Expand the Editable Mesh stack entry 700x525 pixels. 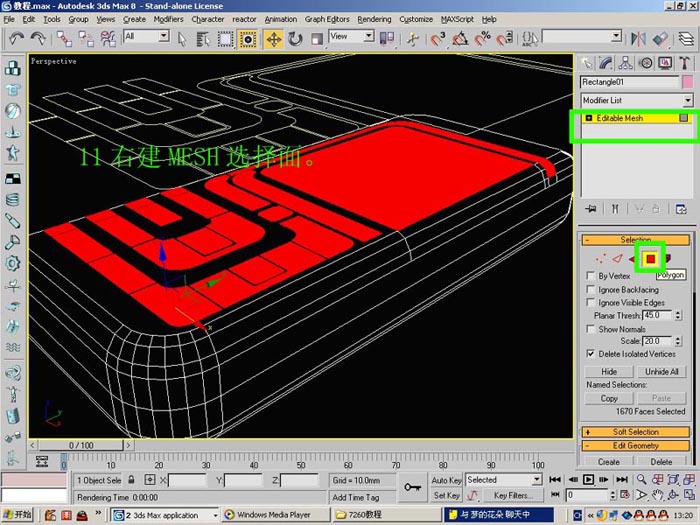pos(589,118)
